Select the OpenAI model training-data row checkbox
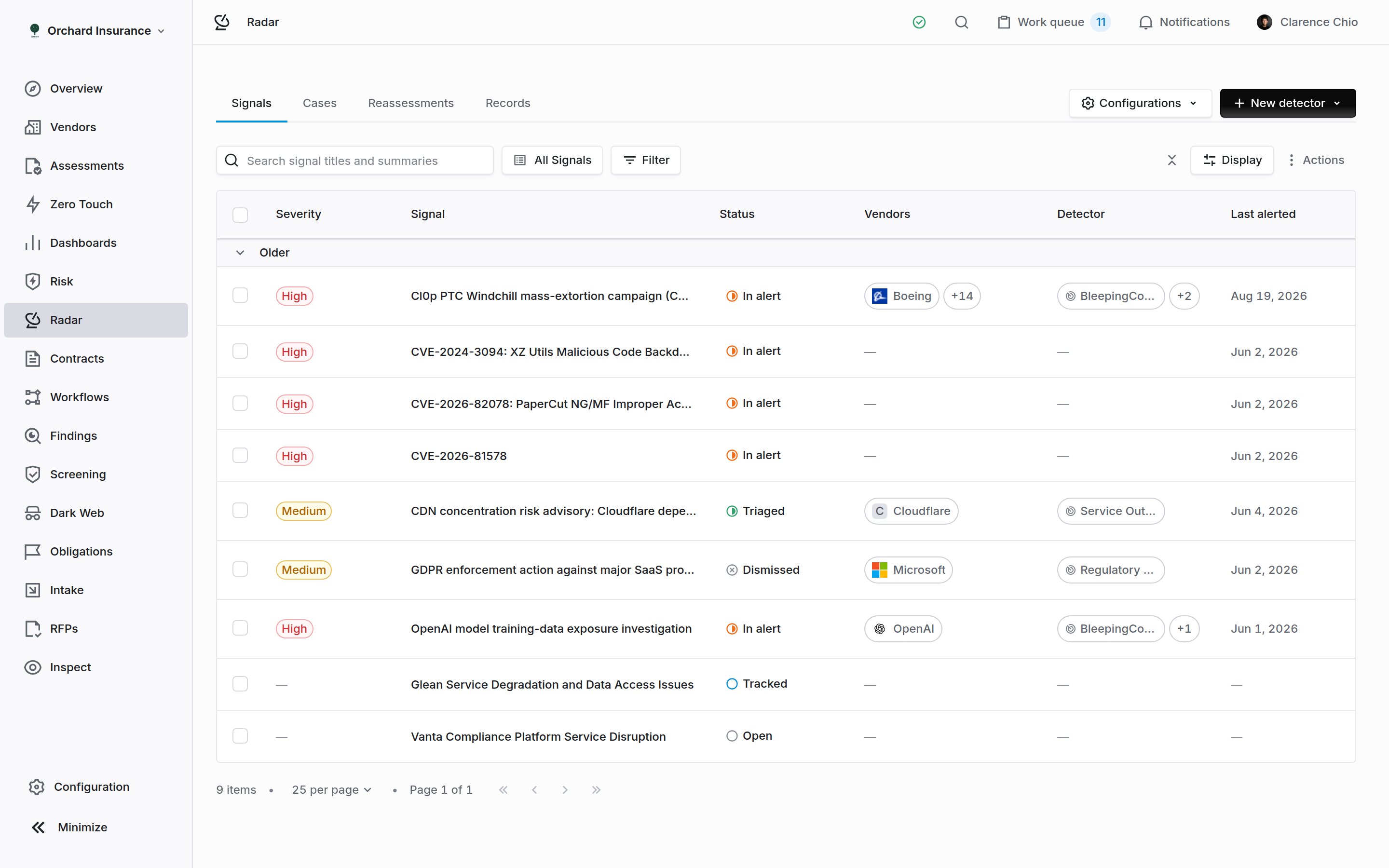The height and width of the screenshot is (868, 1389). tap(240, 628)
